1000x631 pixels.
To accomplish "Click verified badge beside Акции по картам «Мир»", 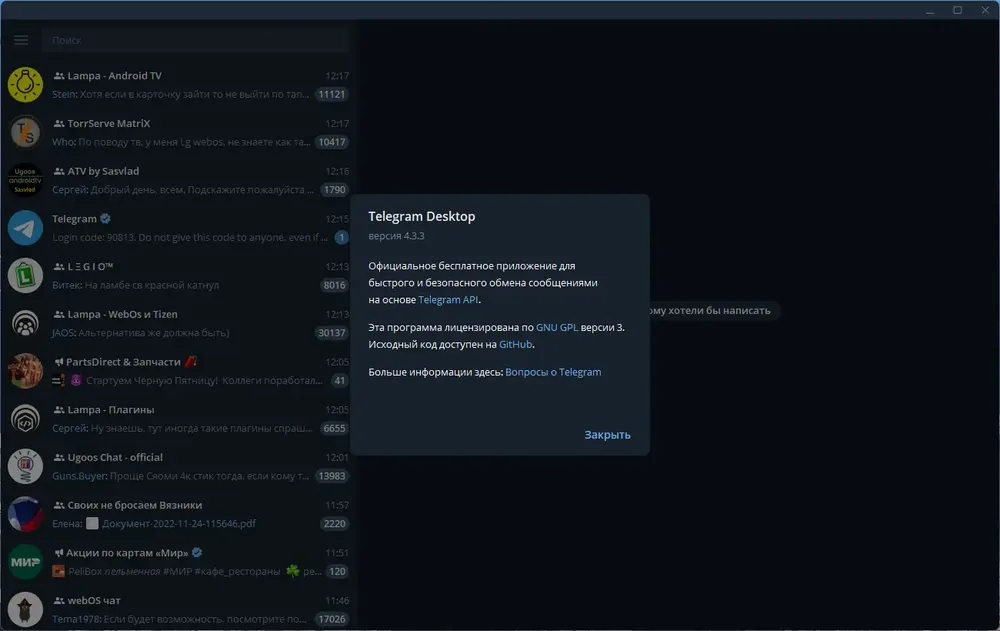I will (197, 553).
